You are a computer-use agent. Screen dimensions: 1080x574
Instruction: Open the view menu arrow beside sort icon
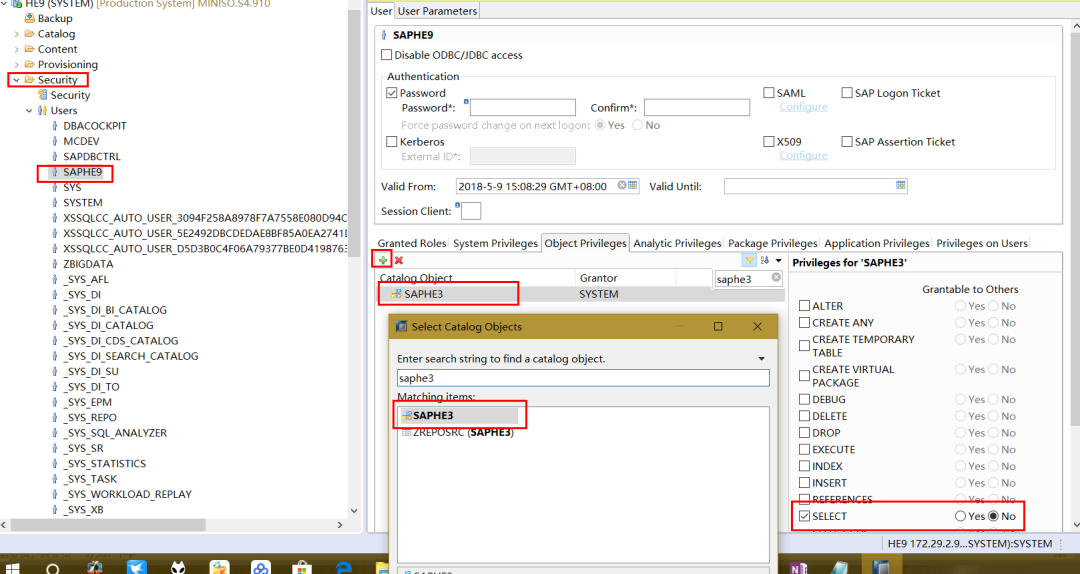pyautogui.click(x=779, y=260)
